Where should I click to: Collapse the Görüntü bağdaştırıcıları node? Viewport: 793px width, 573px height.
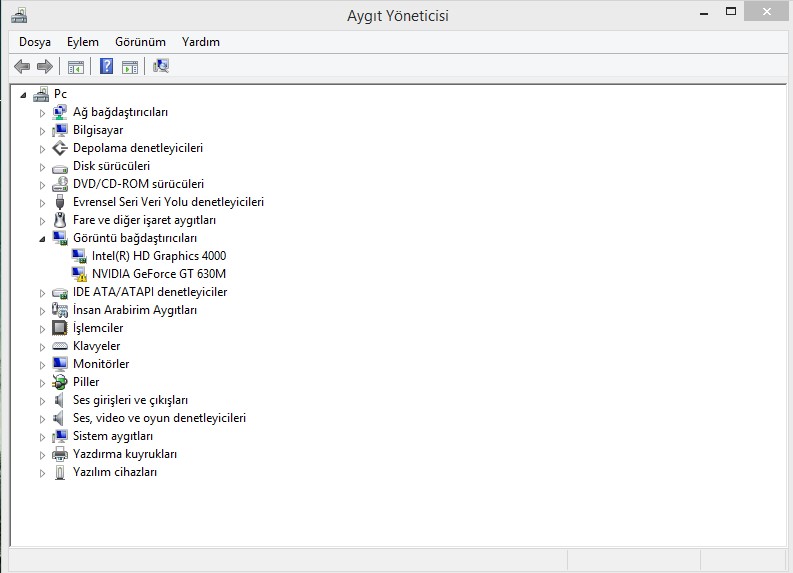[x=42, y=239]
